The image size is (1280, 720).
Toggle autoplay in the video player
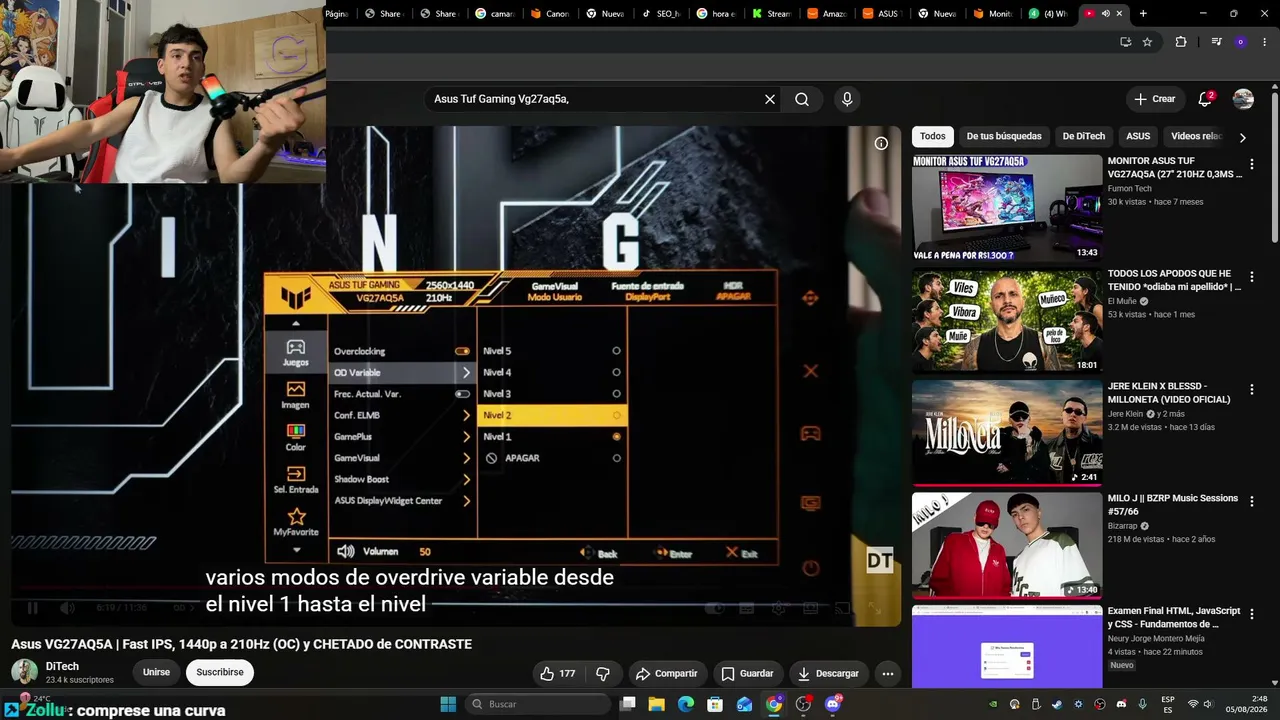coord(714,608)
